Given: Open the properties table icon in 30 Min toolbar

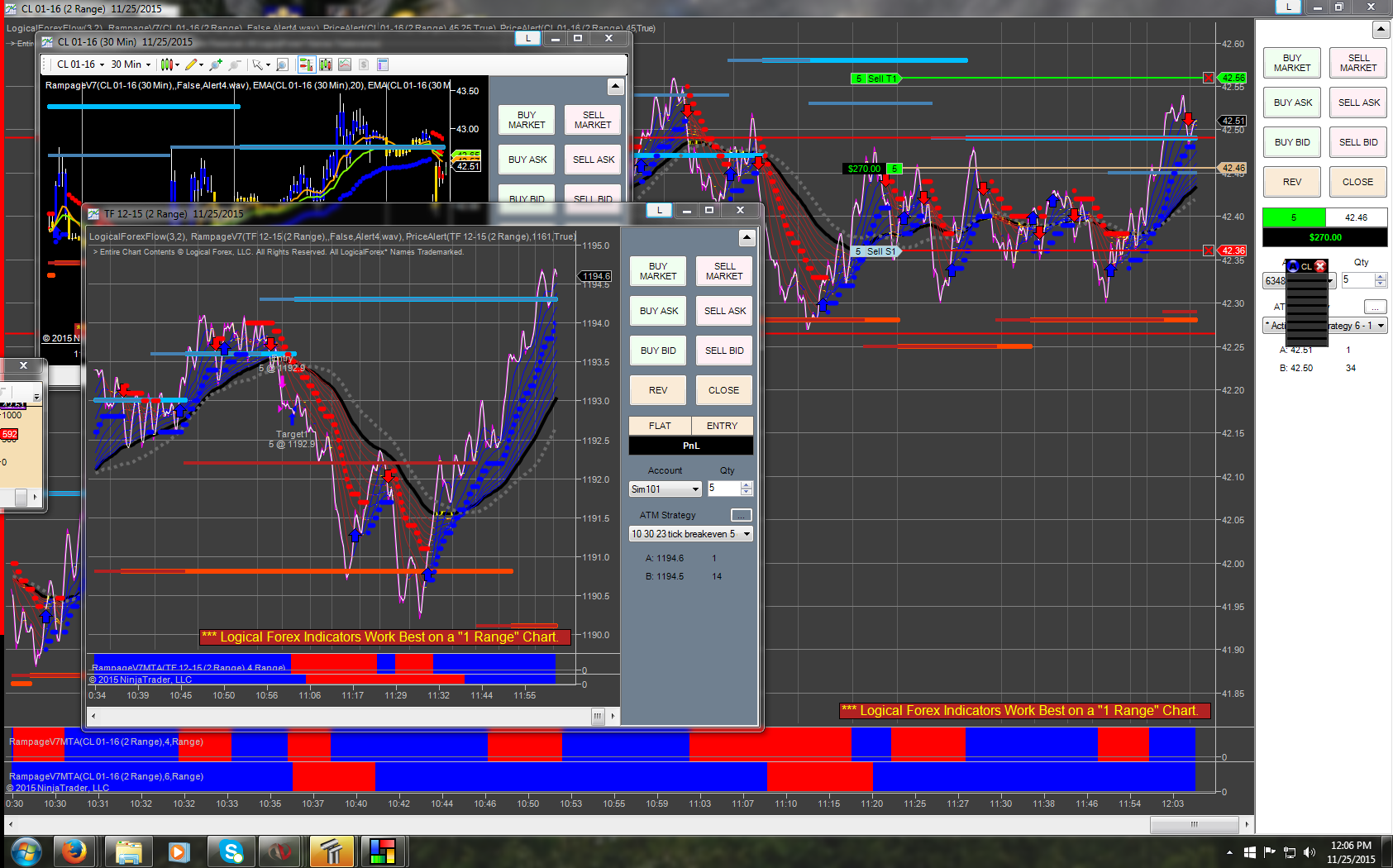Looking at the screenshot, I should (383, 64).
